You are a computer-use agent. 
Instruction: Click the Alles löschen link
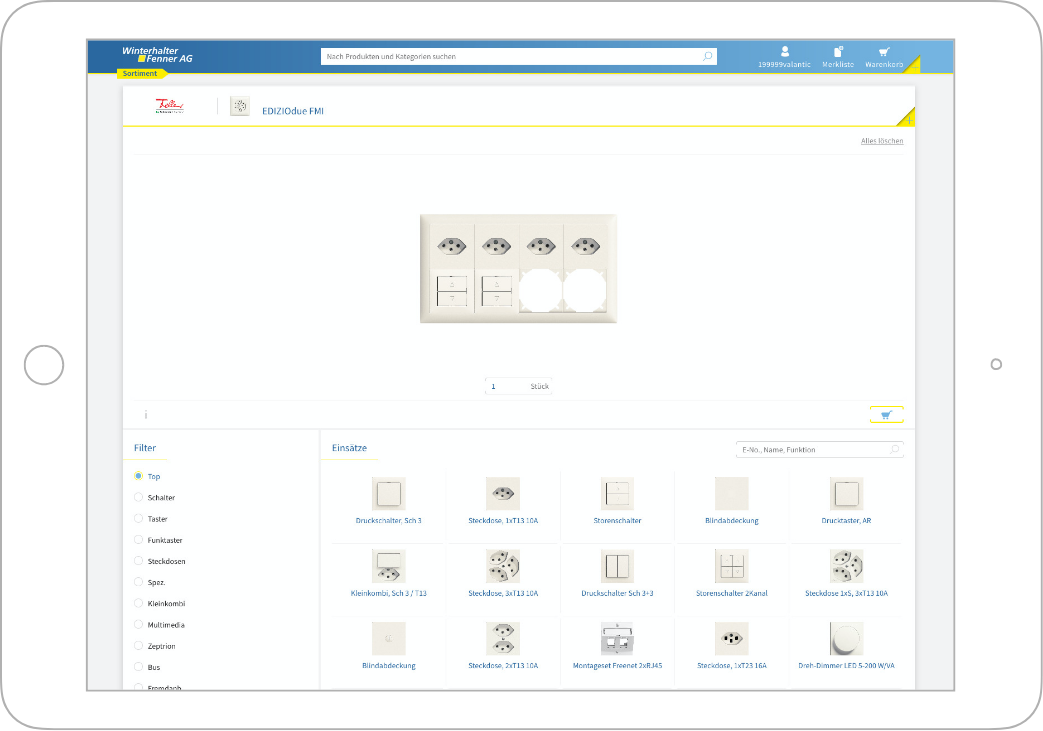pyautogui.click(x=882, y=141)
